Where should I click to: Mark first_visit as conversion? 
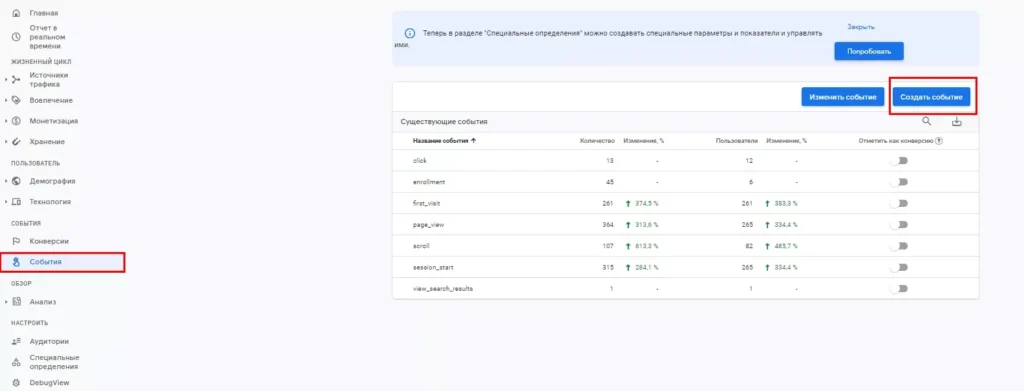tap(899, 203)
